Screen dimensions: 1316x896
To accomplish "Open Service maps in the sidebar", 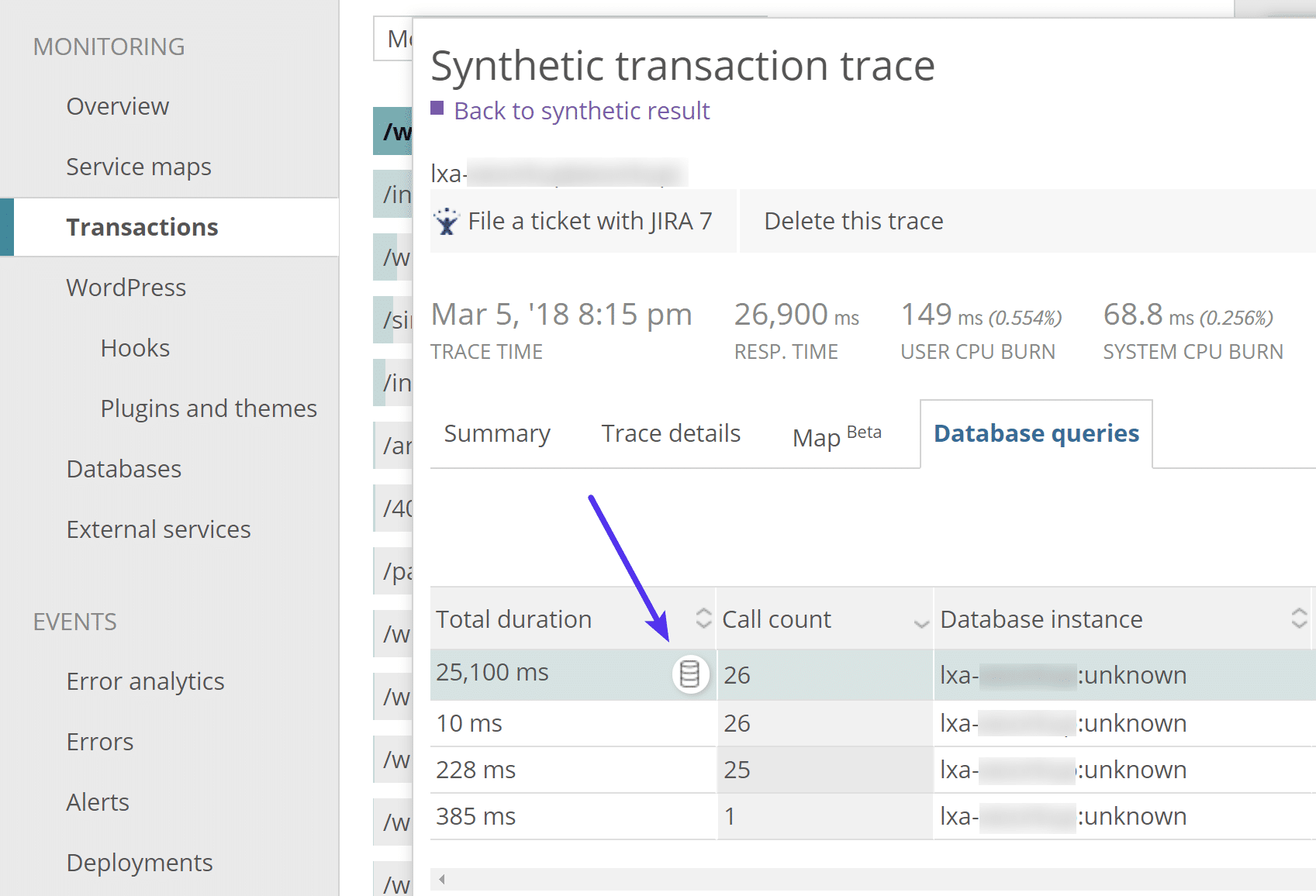I will click(139, 166).
